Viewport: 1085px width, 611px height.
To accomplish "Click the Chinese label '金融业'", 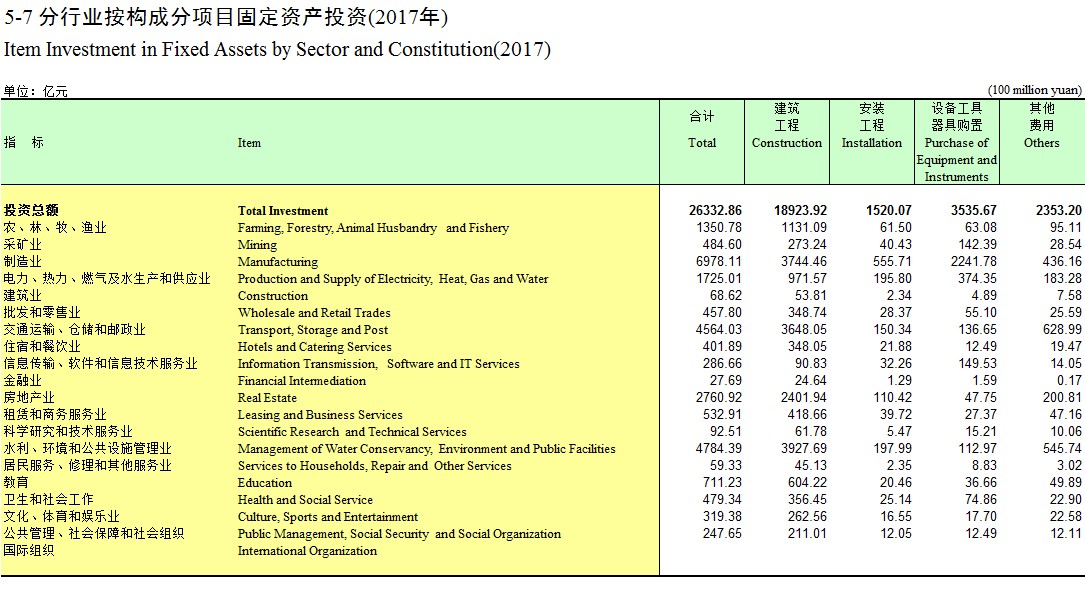I will pos(22,381).
